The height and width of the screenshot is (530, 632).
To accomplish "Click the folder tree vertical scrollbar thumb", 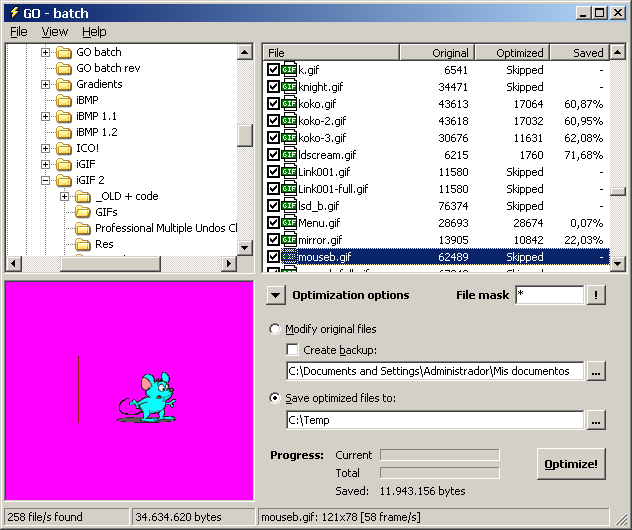I will 245,135.
